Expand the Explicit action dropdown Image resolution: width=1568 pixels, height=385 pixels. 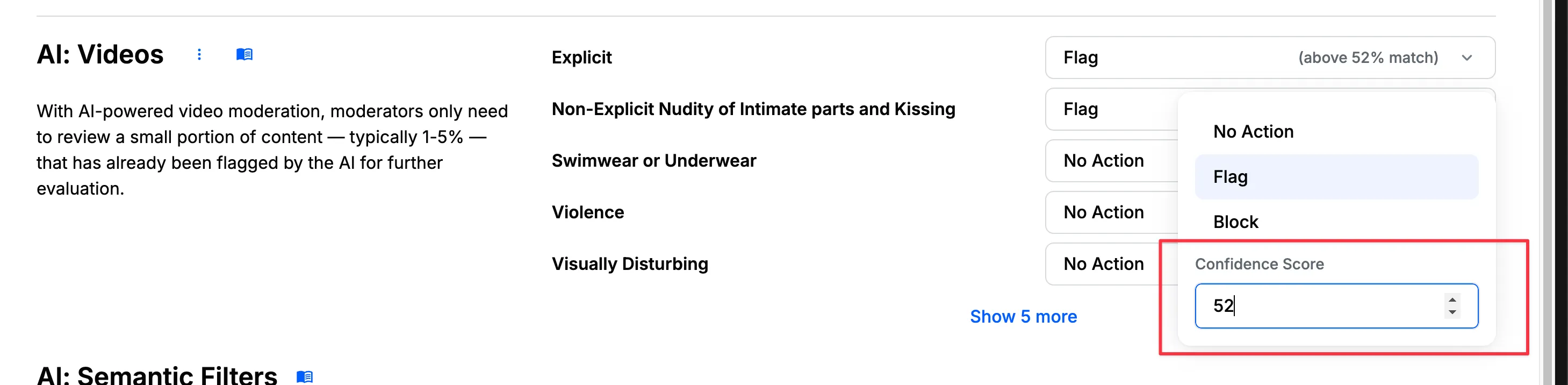pos(1269,58)
